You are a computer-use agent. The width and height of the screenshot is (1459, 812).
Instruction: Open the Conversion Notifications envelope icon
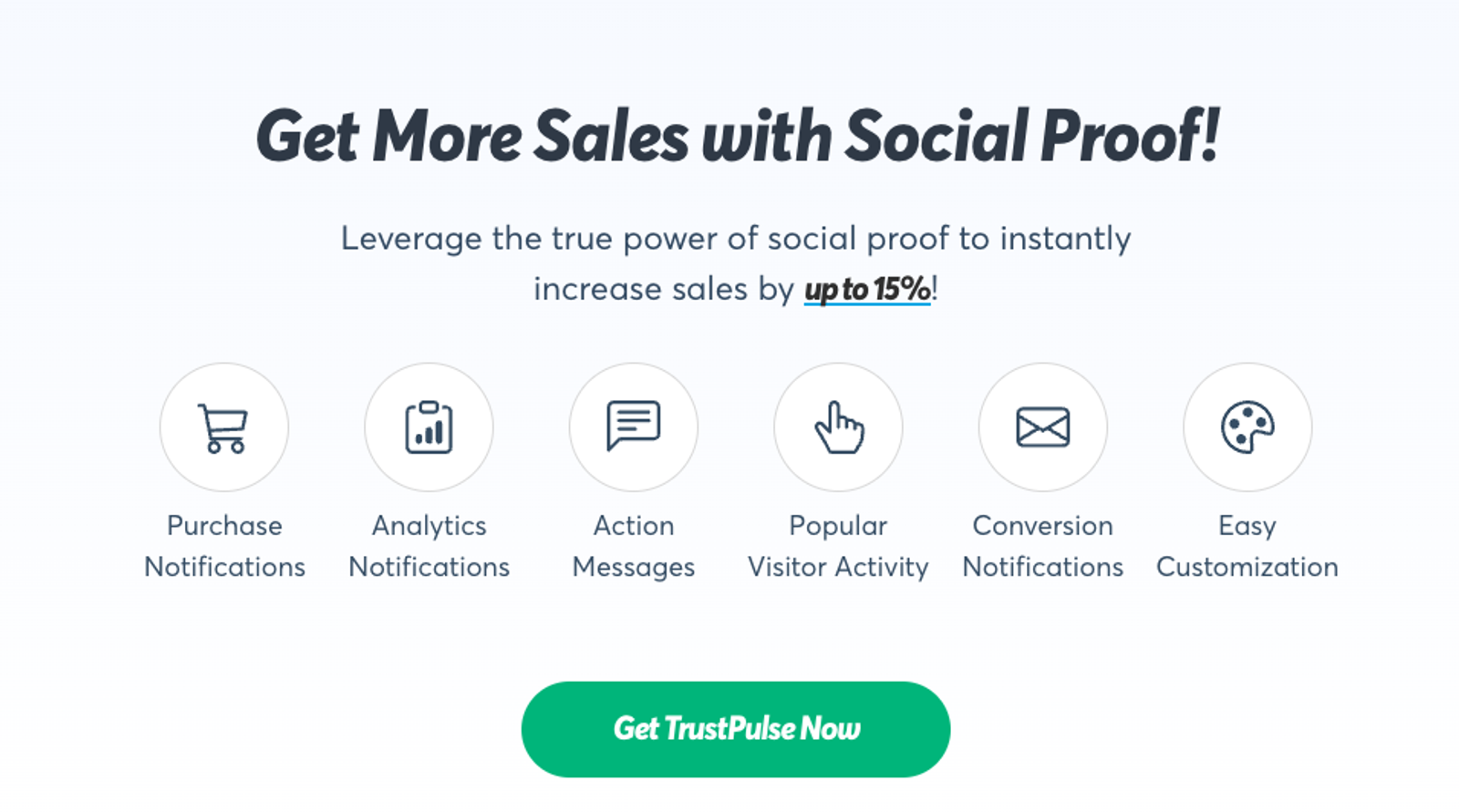1042,426
